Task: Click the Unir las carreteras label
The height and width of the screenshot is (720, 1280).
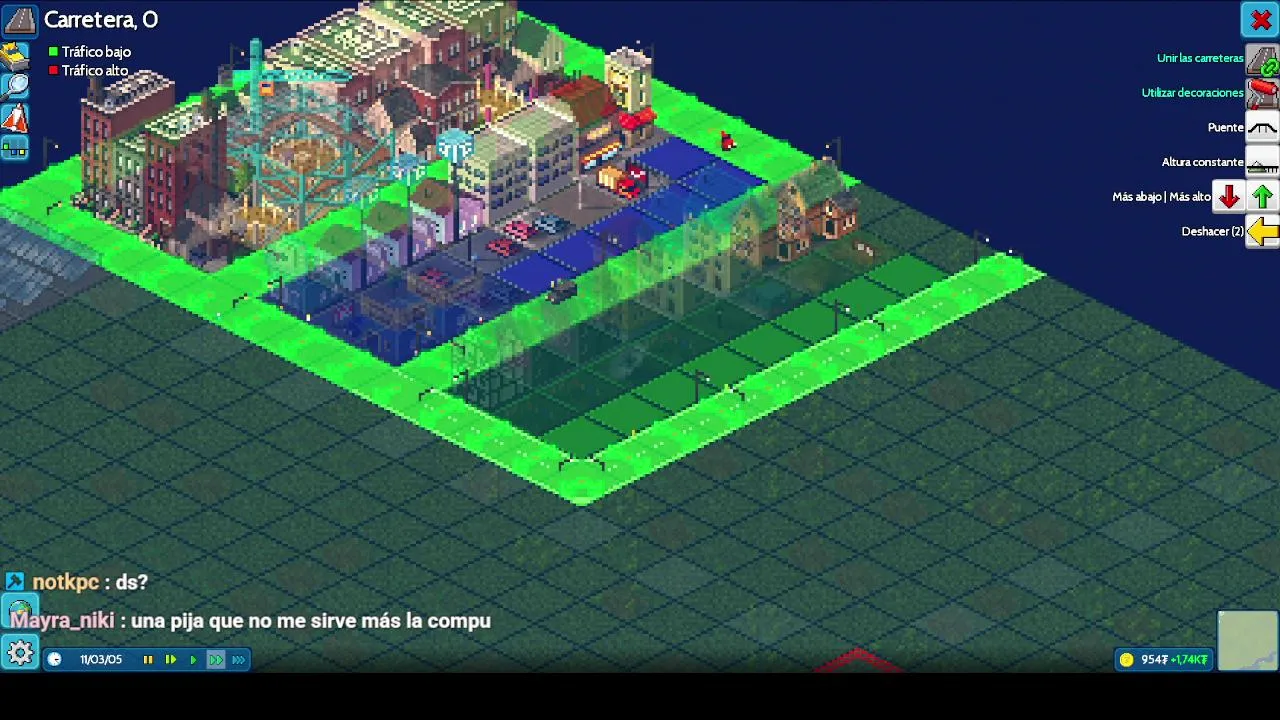Action: [x=1200, y=58]
